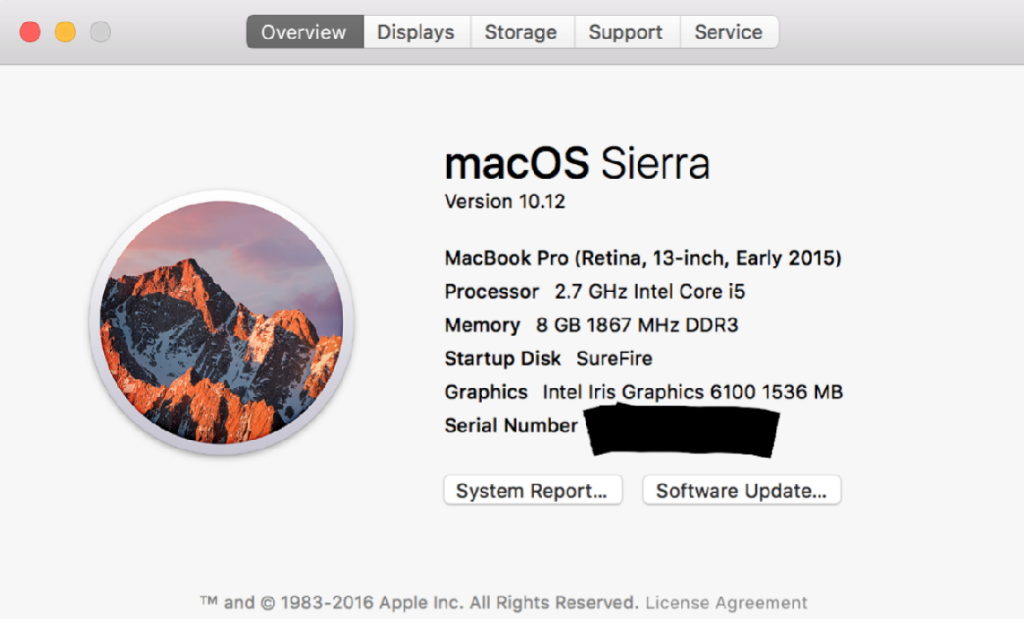Image resolution: width=1024 pixels, height=619 pixels.
Task: Click the SureFire startup disk name
Action: coord(614,358)
